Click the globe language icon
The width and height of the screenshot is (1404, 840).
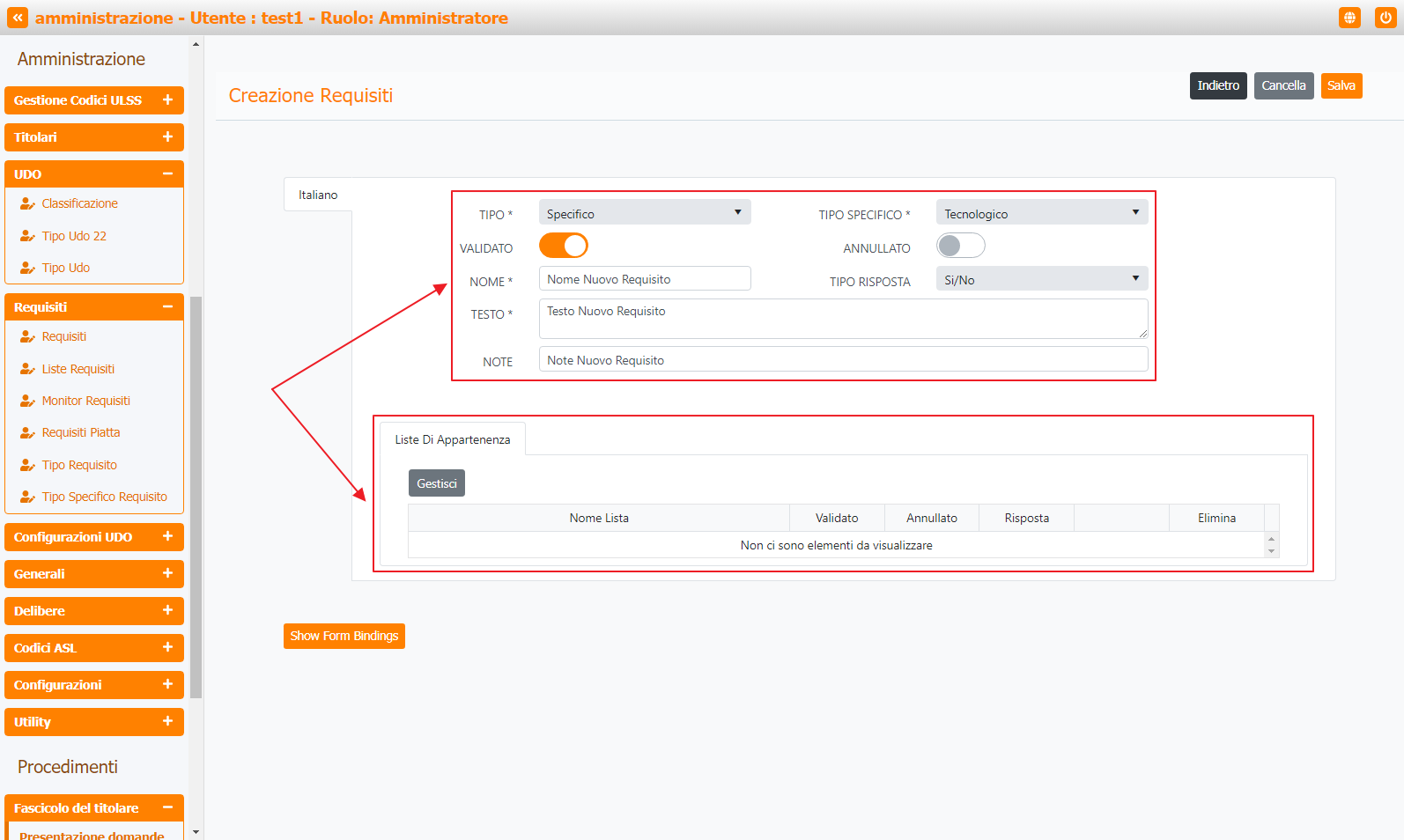pyautogui.click(x=1349, y=18)
